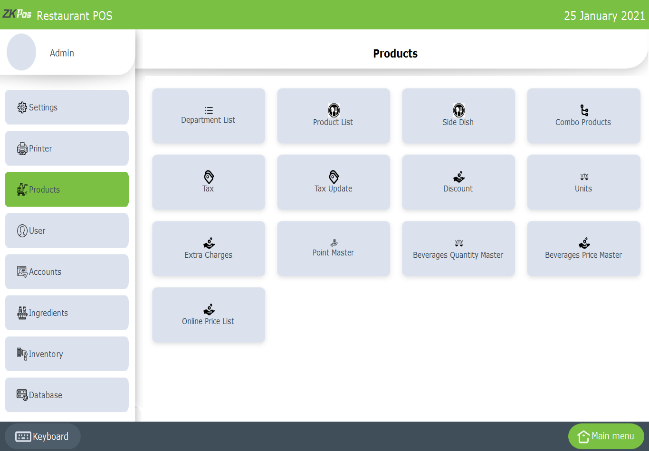Click the Discount hand icon

tap(459, 177)
